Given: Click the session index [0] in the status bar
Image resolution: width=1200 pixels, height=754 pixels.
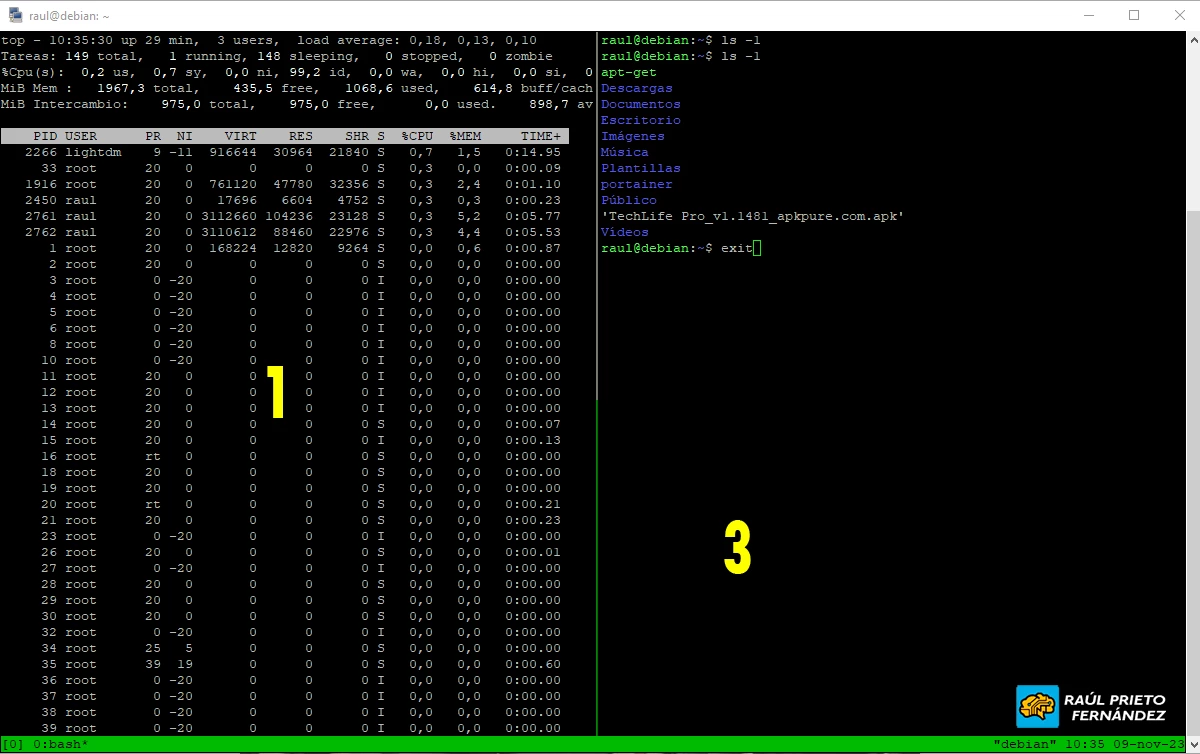Looking at the screenshot, I should click(x=13, y=744).
